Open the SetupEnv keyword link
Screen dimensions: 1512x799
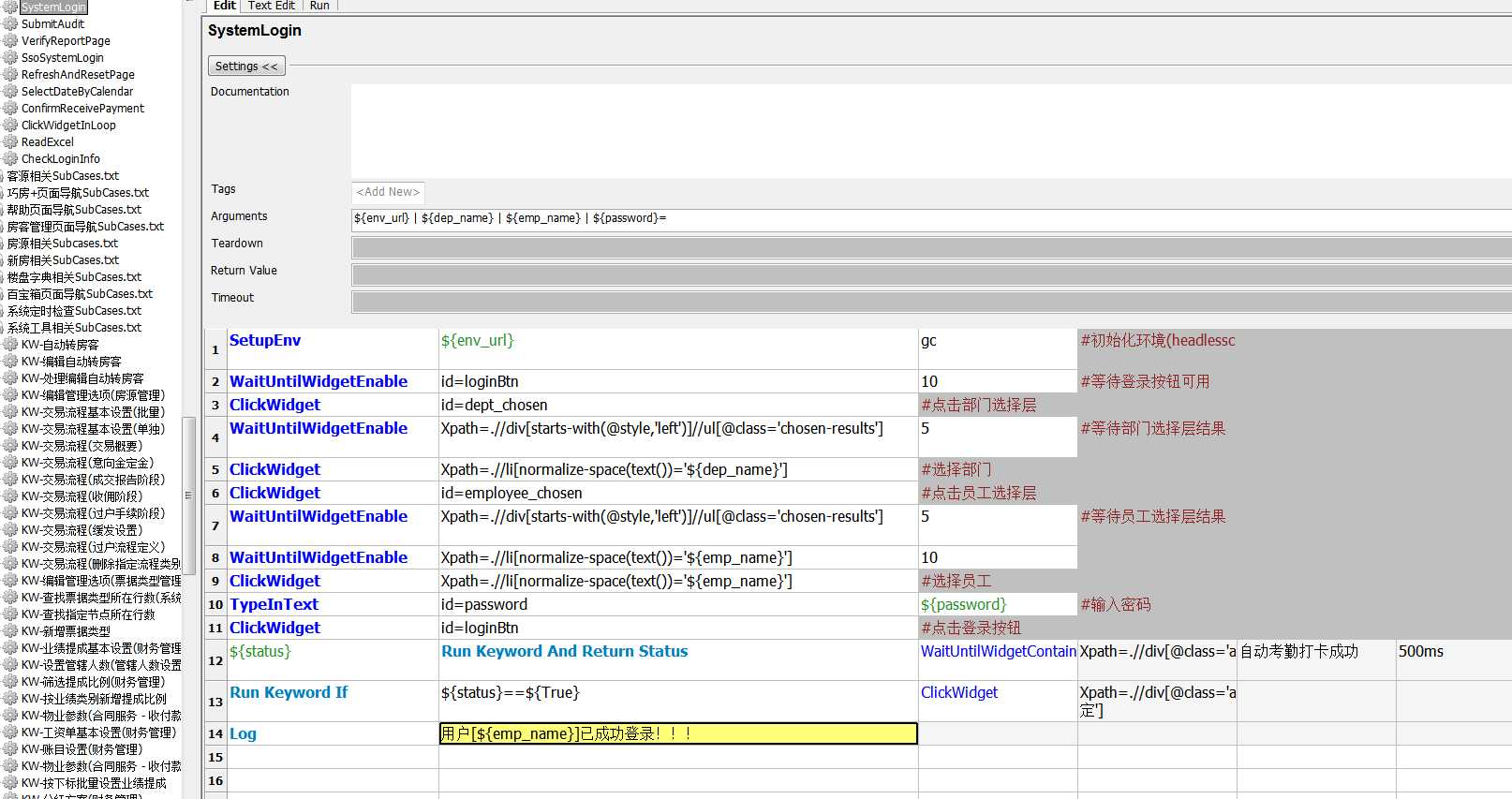pyautogui.click(x=265, y=340)
